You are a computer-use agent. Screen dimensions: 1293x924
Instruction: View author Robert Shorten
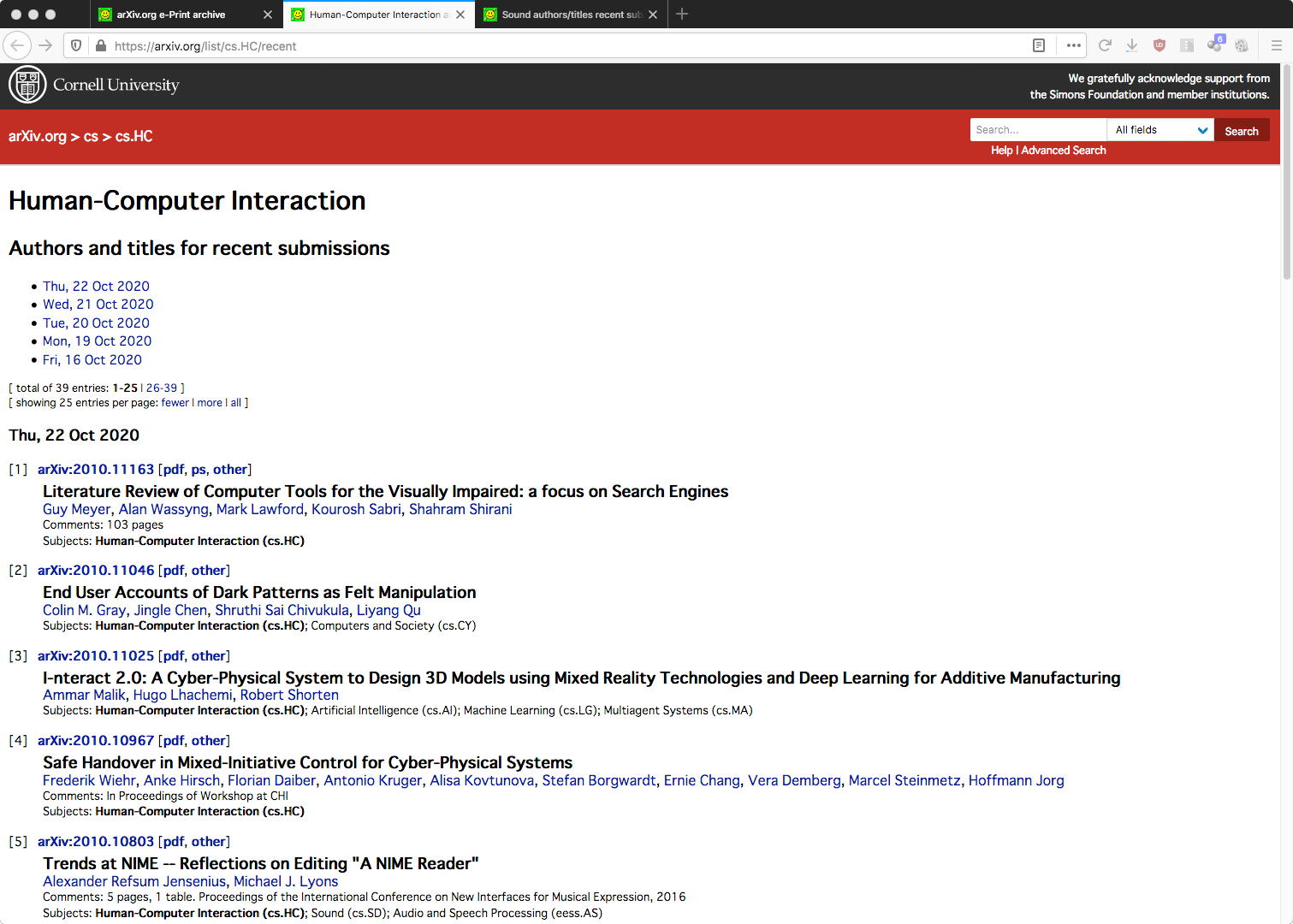pyautogui.click(x=289, y=695)
